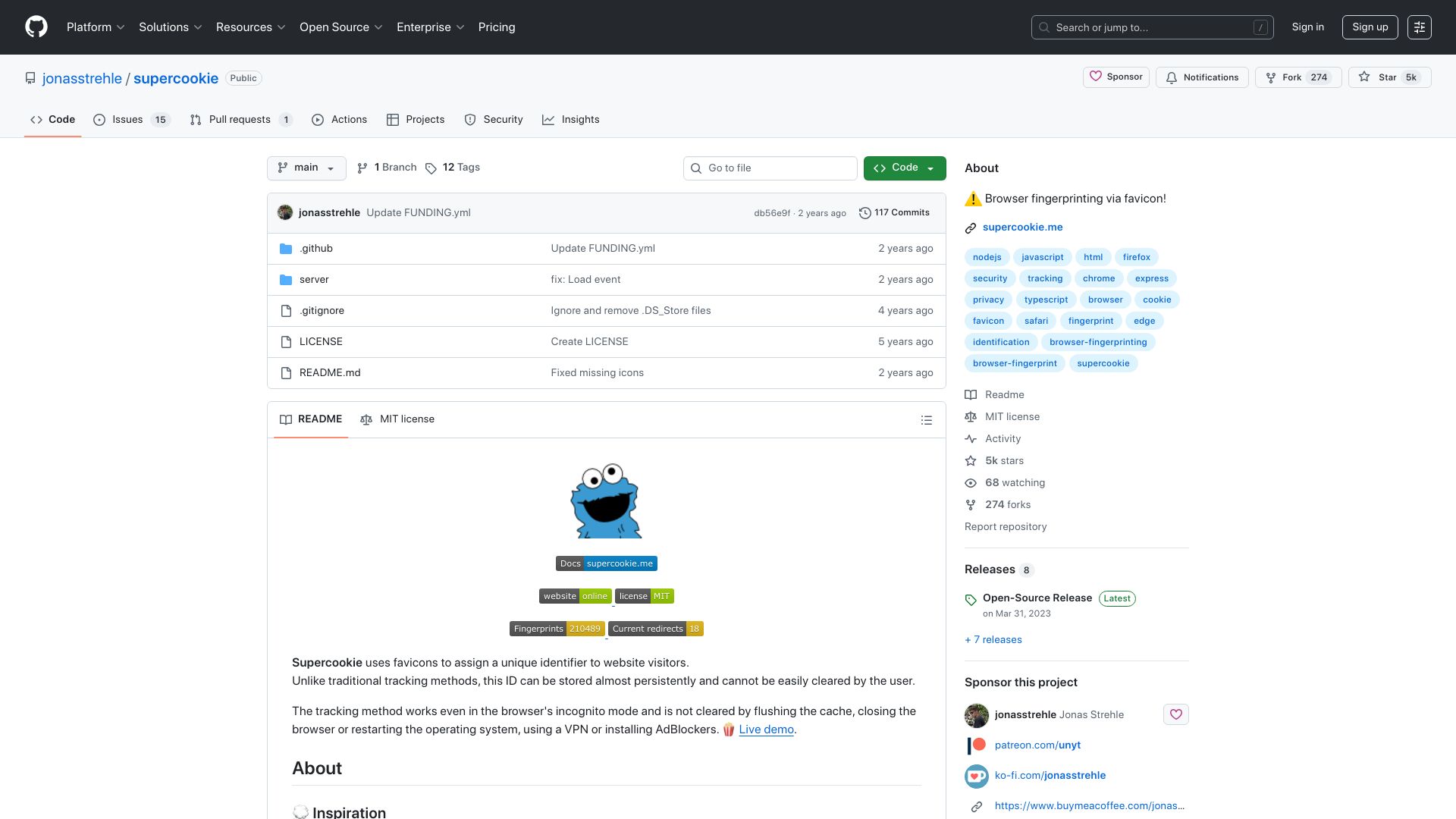1456x819 pixels.
Task: Open the Actions tab
Action: click(340, 120)
